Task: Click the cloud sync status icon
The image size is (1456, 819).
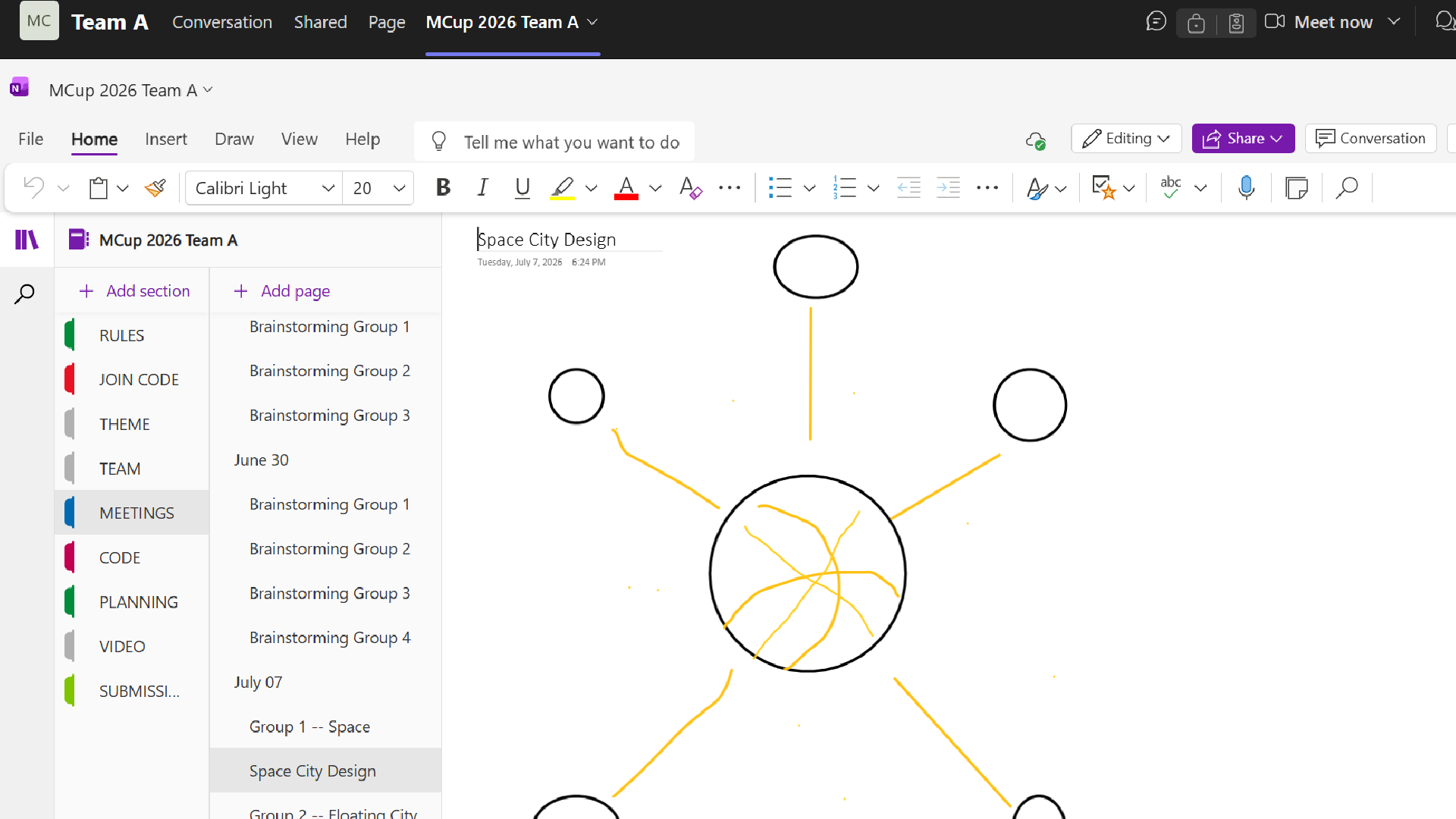Action: (x=1036, y=140)
